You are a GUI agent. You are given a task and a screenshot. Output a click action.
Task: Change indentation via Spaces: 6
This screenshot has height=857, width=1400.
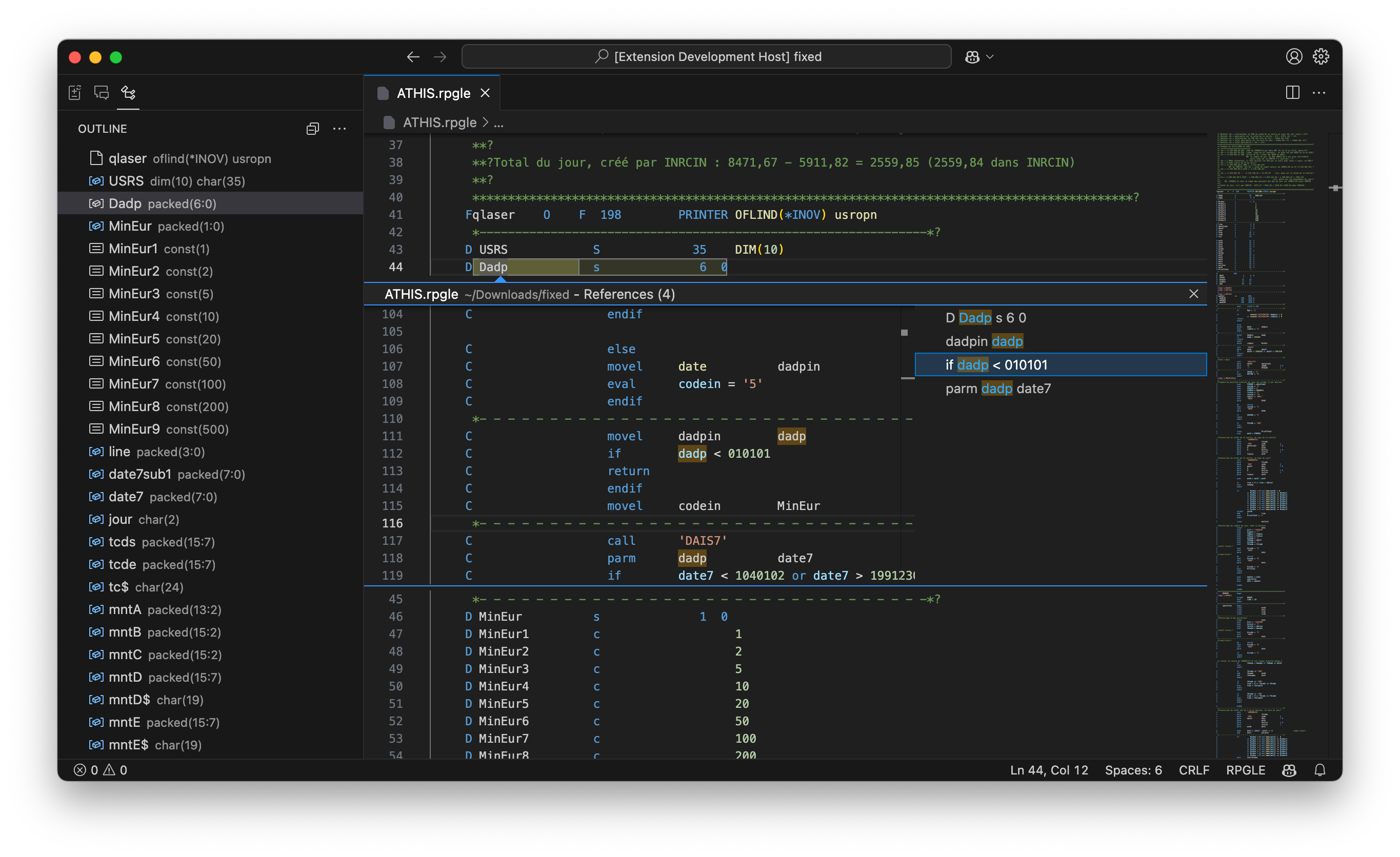tap(1133, 770)
